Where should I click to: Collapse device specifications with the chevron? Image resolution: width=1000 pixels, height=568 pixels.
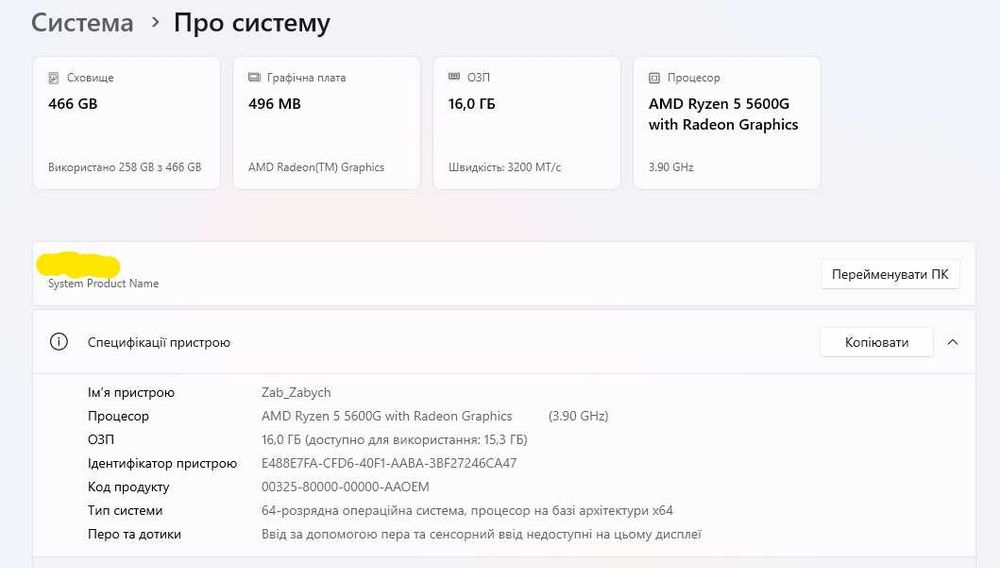tap(952, 342)
